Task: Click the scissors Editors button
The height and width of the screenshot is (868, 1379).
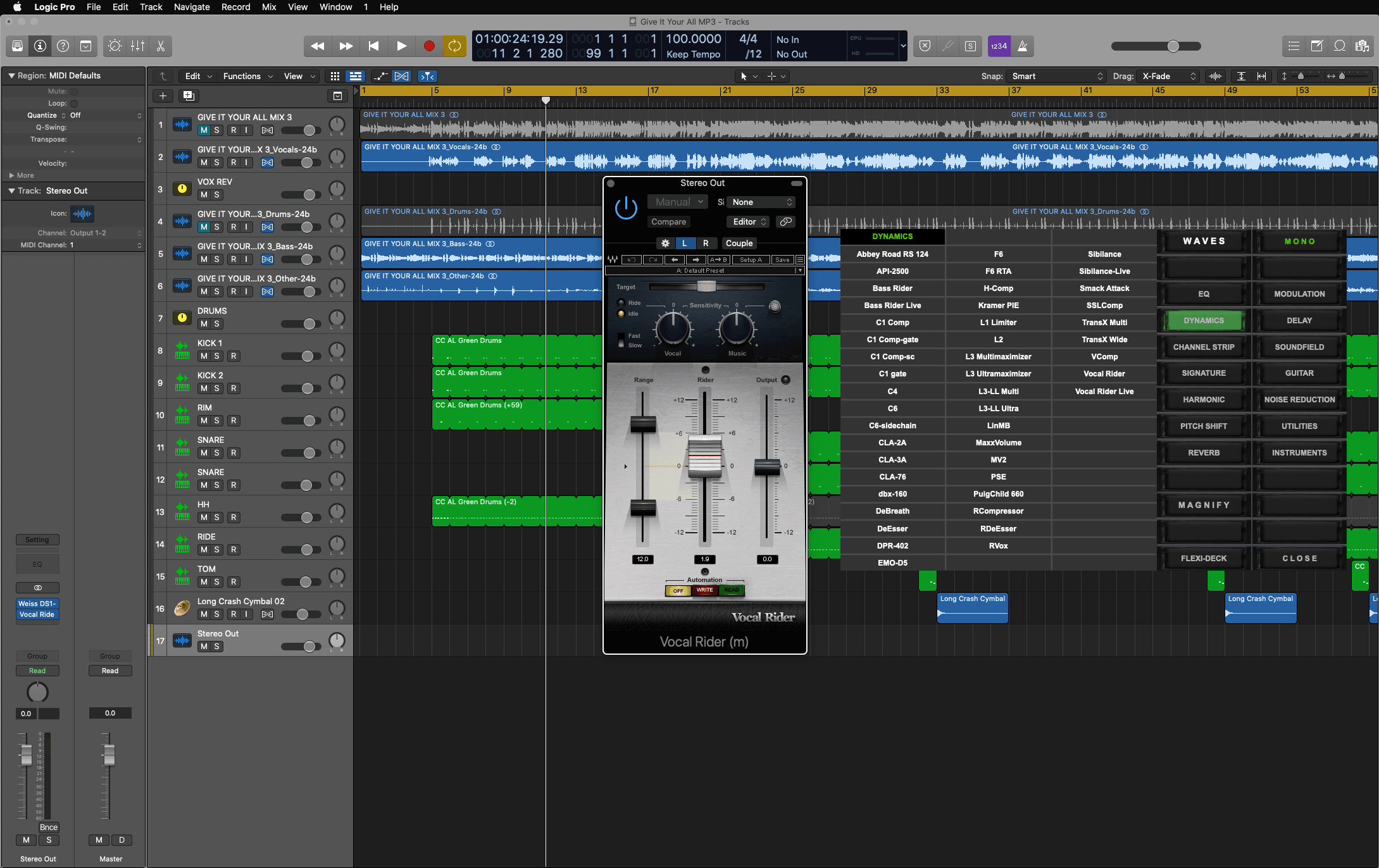Action: pyautogui.click(x=160, y=46)
